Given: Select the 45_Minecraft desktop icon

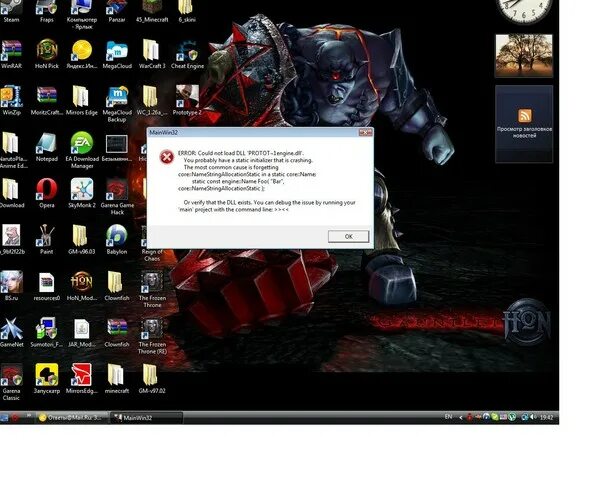Looking at the screenshot, I should point(152,11).
